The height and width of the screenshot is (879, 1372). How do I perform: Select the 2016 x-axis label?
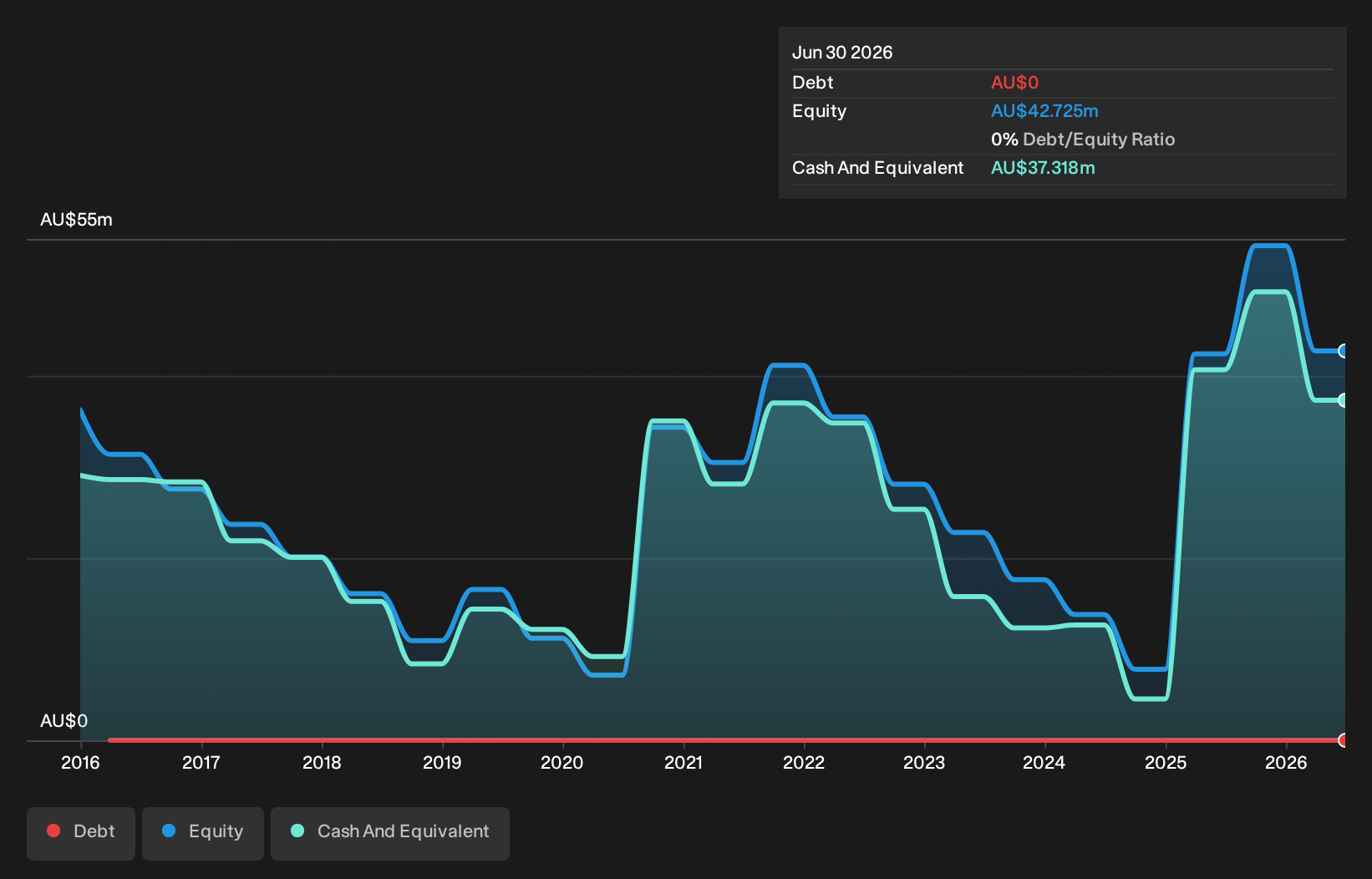80,762
